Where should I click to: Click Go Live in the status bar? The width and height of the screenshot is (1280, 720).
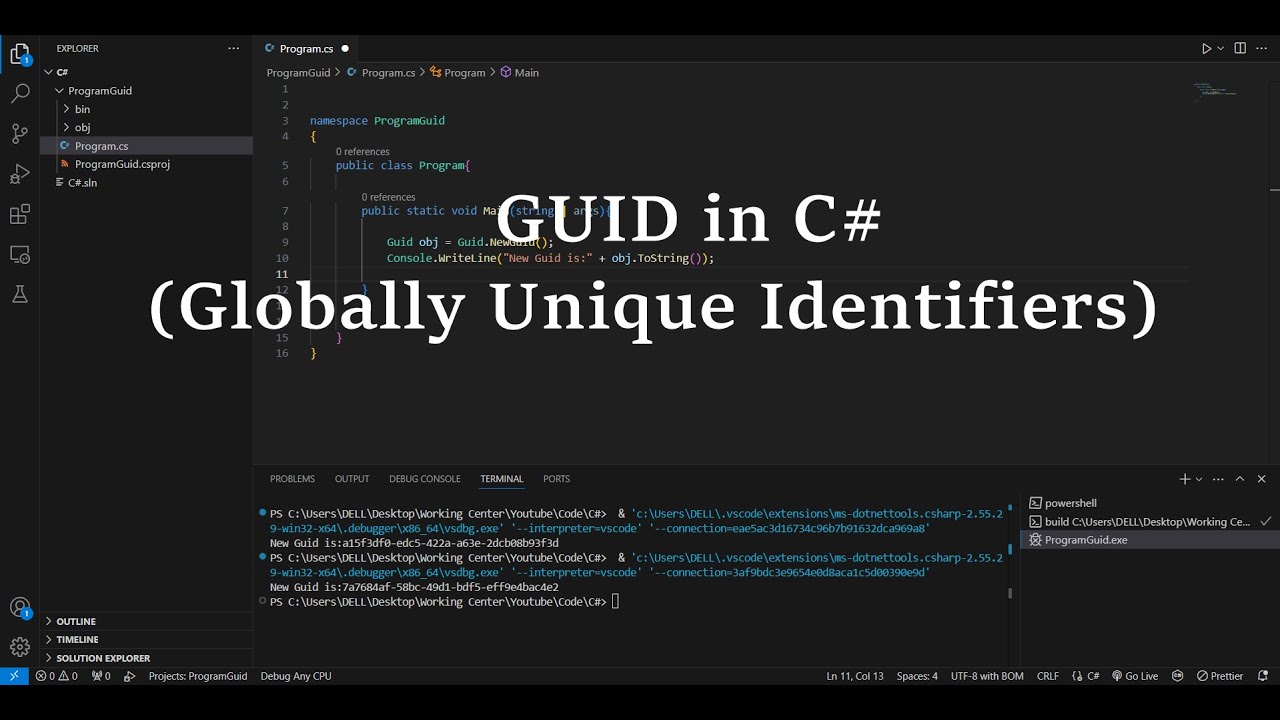pos(1134,676)
